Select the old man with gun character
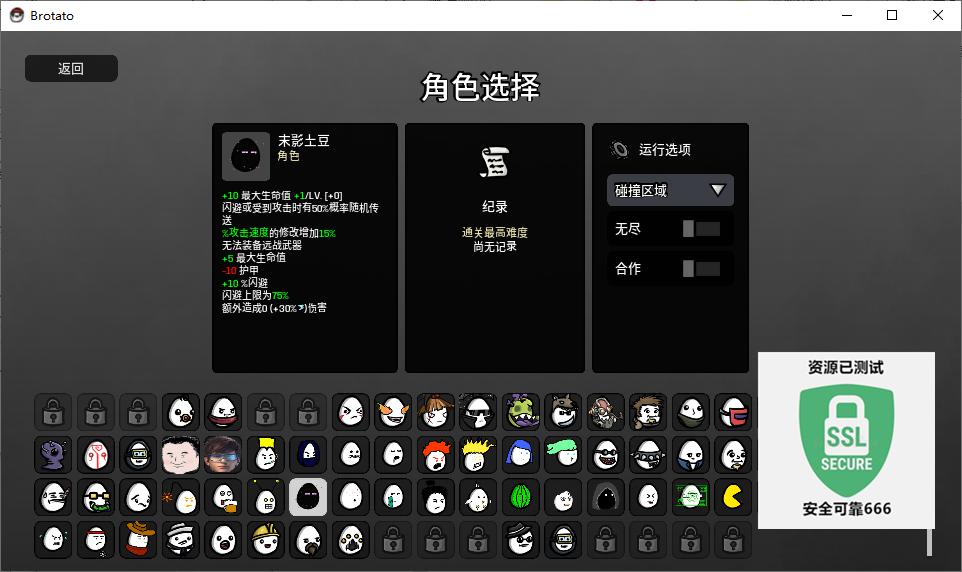The height and width of the screenshot is (572, 962). [x=606, y=412]
